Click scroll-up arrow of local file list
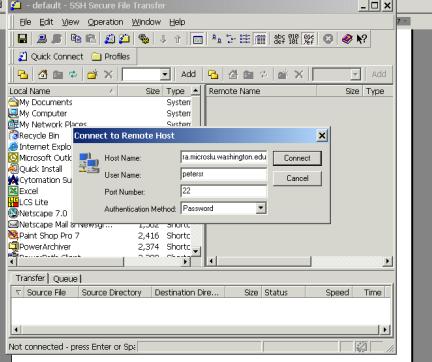432x362 pixels. point(196,91)
